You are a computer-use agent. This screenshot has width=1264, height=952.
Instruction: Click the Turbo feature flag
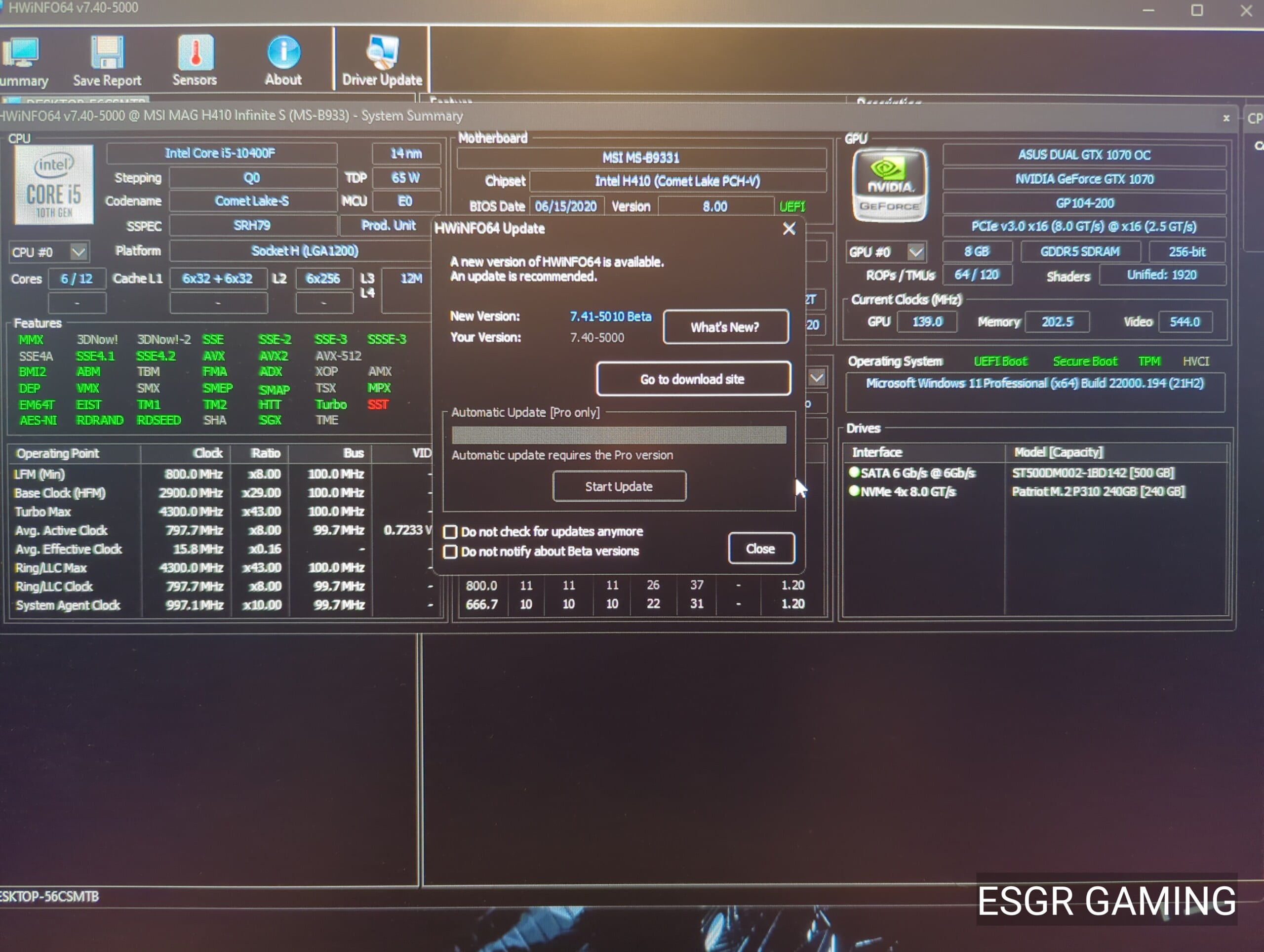coord(331,404)
